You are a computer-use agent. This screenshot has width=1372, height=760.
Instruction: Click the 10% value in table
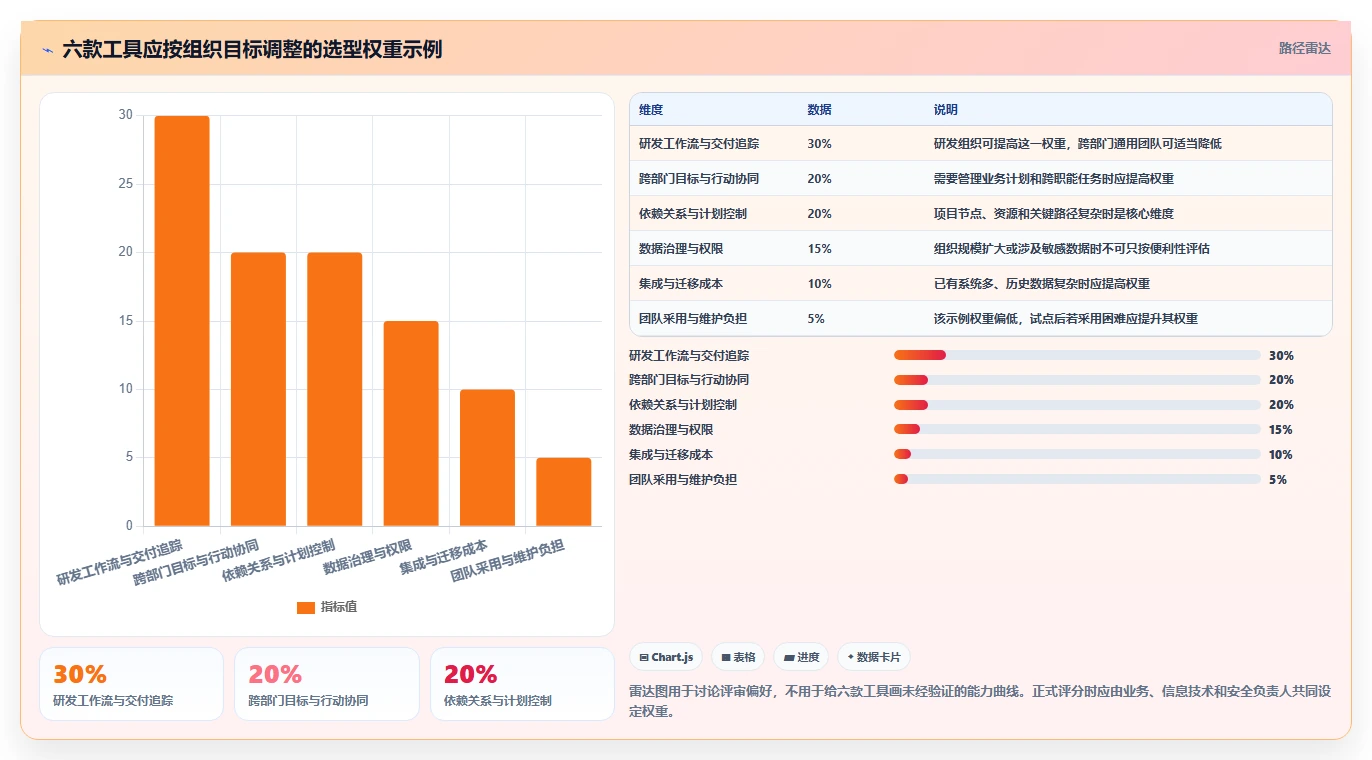(819, 284)
